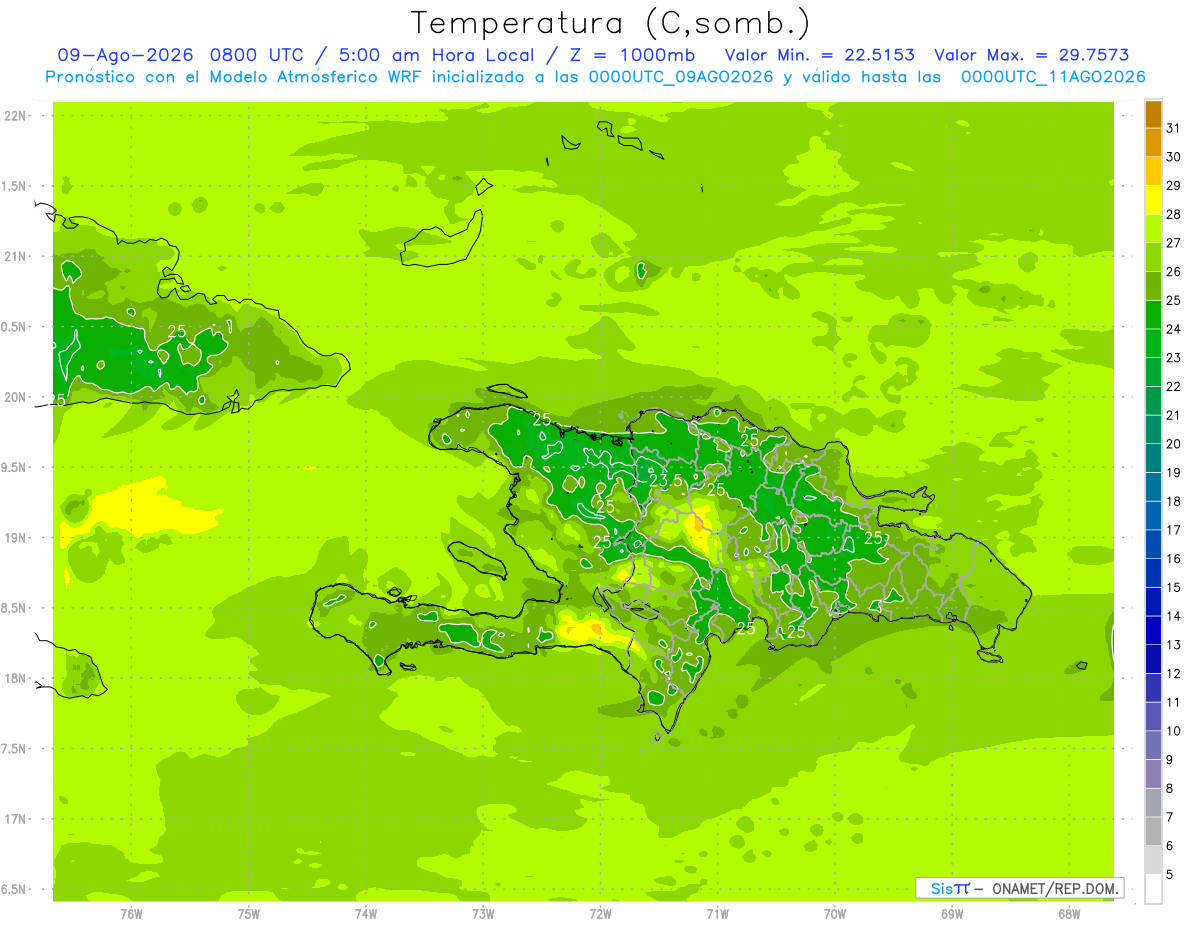Click the purple legend swatch between 9 and 10
The image size is (1200, 927).
point(1153,746)
